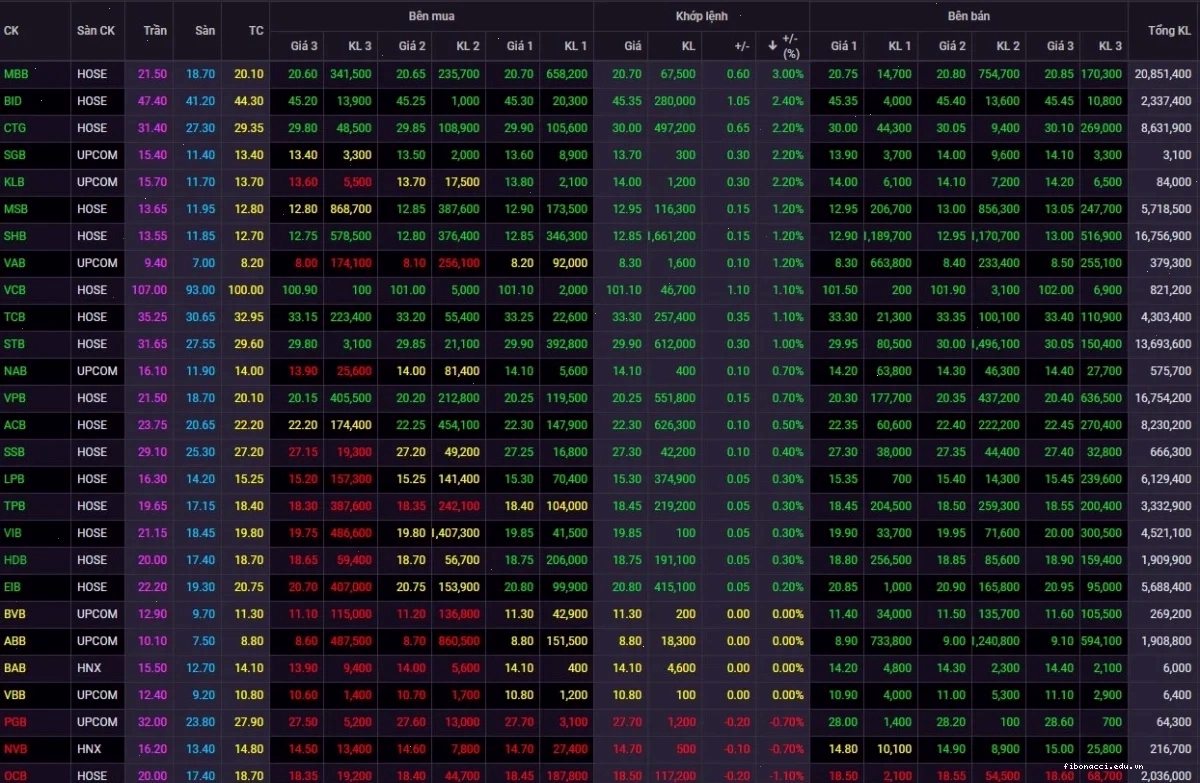Viewport: 1200px width, 783px height.
Task: Click the Bên bán group header
Action: [x=968, y=17]
